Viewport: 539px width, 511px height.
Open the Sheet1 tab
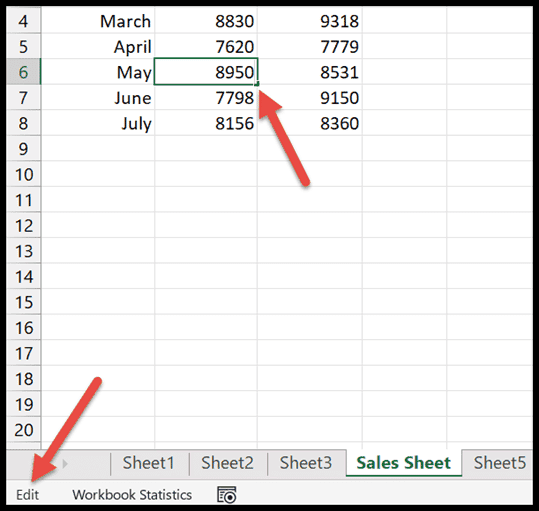pos(148,463)
